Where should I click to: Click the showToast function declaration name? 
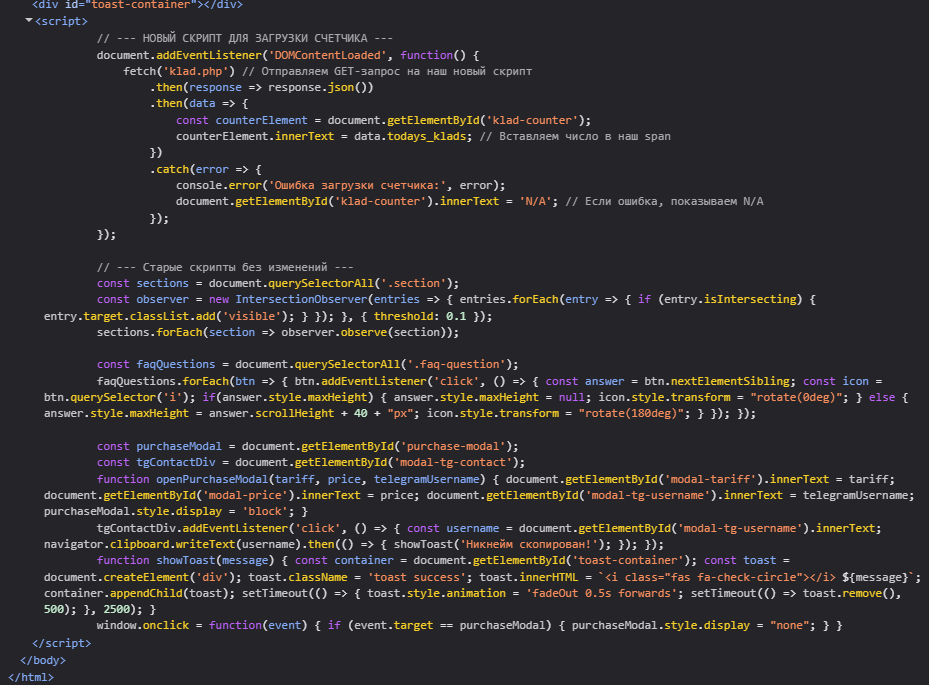point(185,560)
